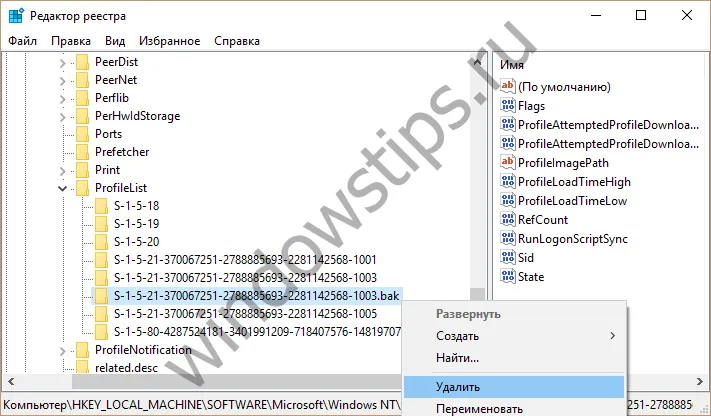This screenshot has width=711, height=416.
Task: Expand the Perflib key
Action: 63,99
